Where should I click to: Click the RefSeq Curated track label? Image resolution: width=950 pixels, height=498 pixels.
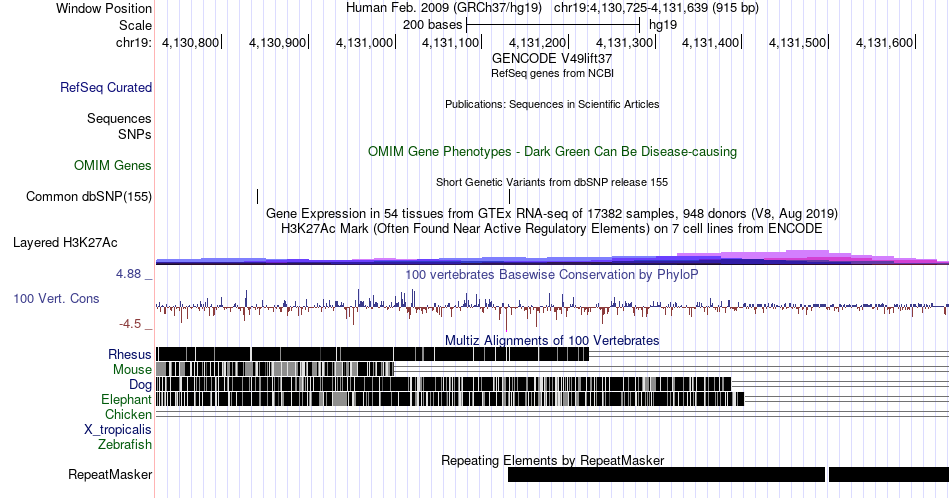coord(106,87)
